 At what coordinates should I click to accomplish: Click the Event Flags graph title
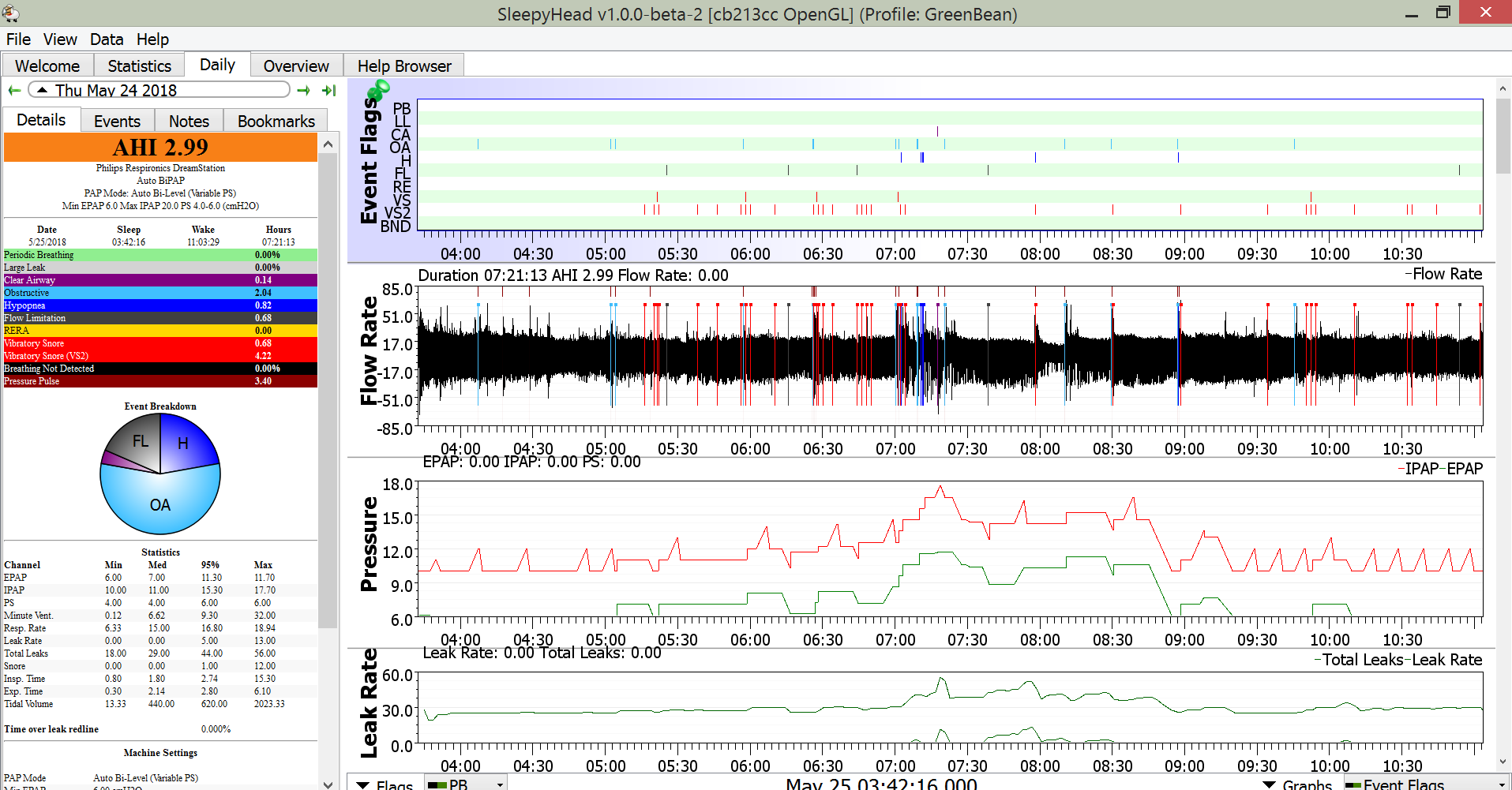pos(369,159)
